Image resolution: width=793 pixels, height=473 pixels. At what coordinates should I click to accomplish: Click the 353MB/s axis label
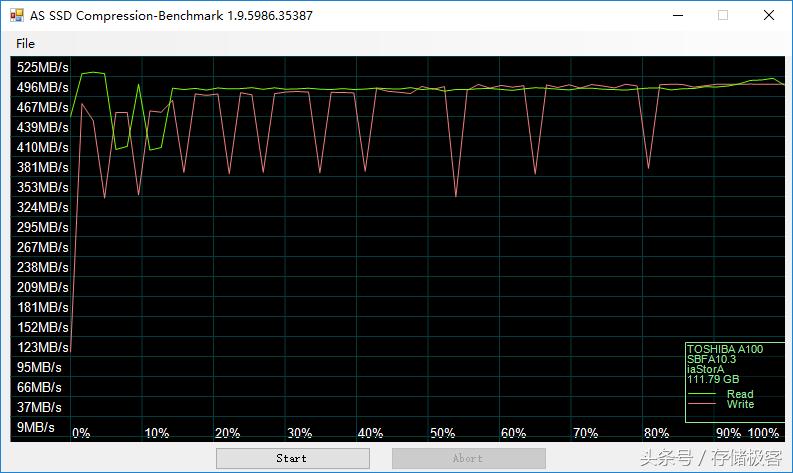pyautogui.click(x=42, y=187)
